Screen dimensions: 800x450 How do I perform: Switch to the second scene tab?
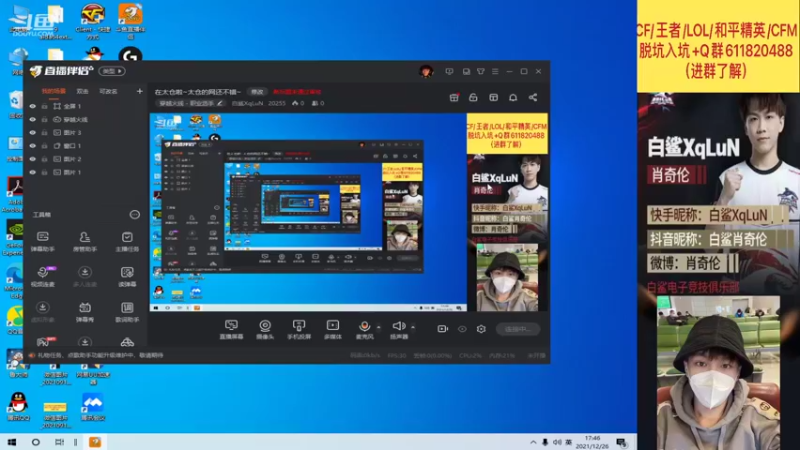(x=82, y=91)
